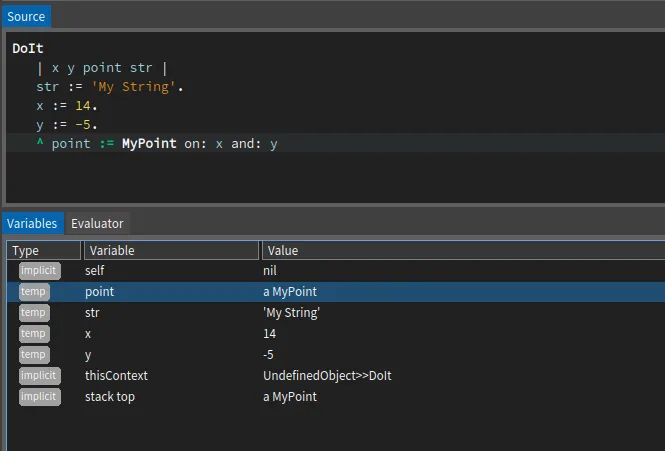Click the Variable column header
This screenshot has width=665, height=451.
point(170,250)
